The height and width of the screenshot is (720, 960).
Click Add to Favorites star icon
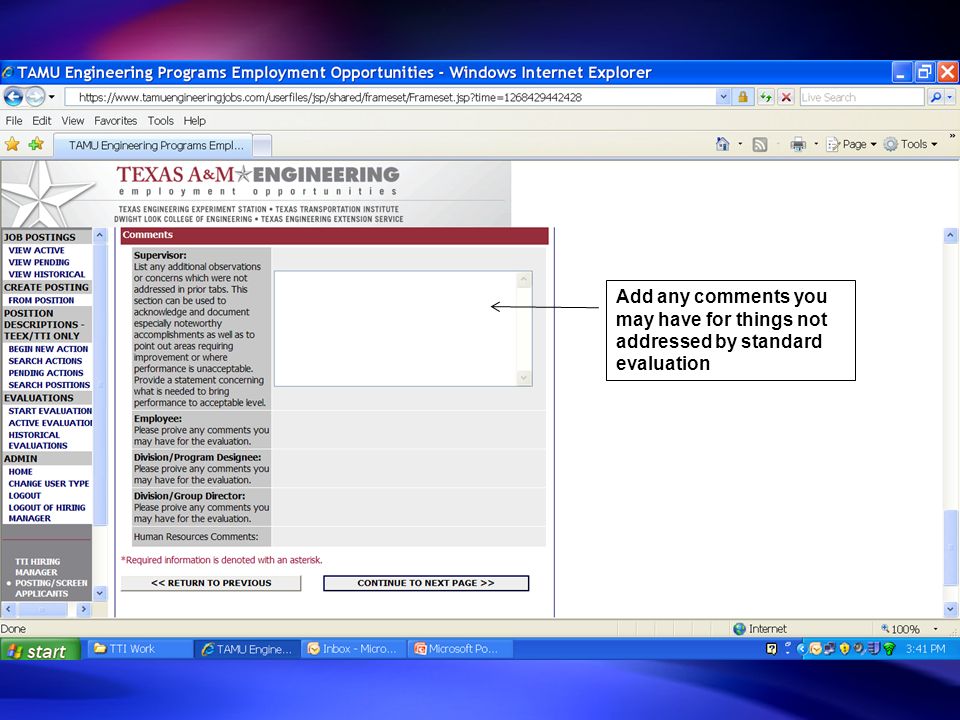(36, 144)
